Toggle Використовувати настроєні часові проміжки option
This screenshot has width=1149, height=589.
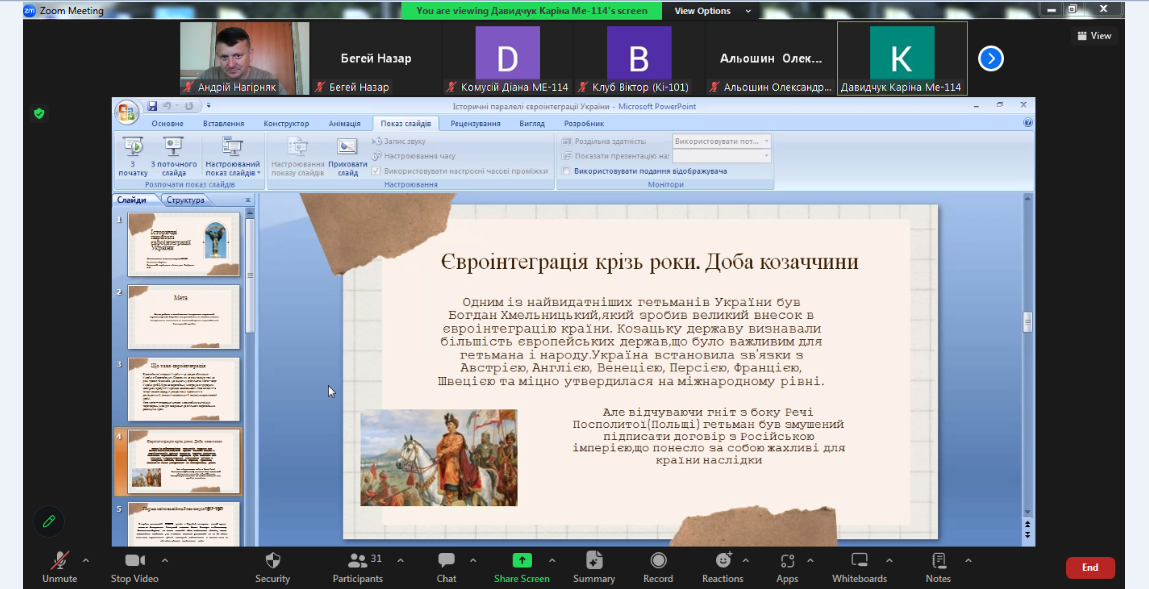377,172
